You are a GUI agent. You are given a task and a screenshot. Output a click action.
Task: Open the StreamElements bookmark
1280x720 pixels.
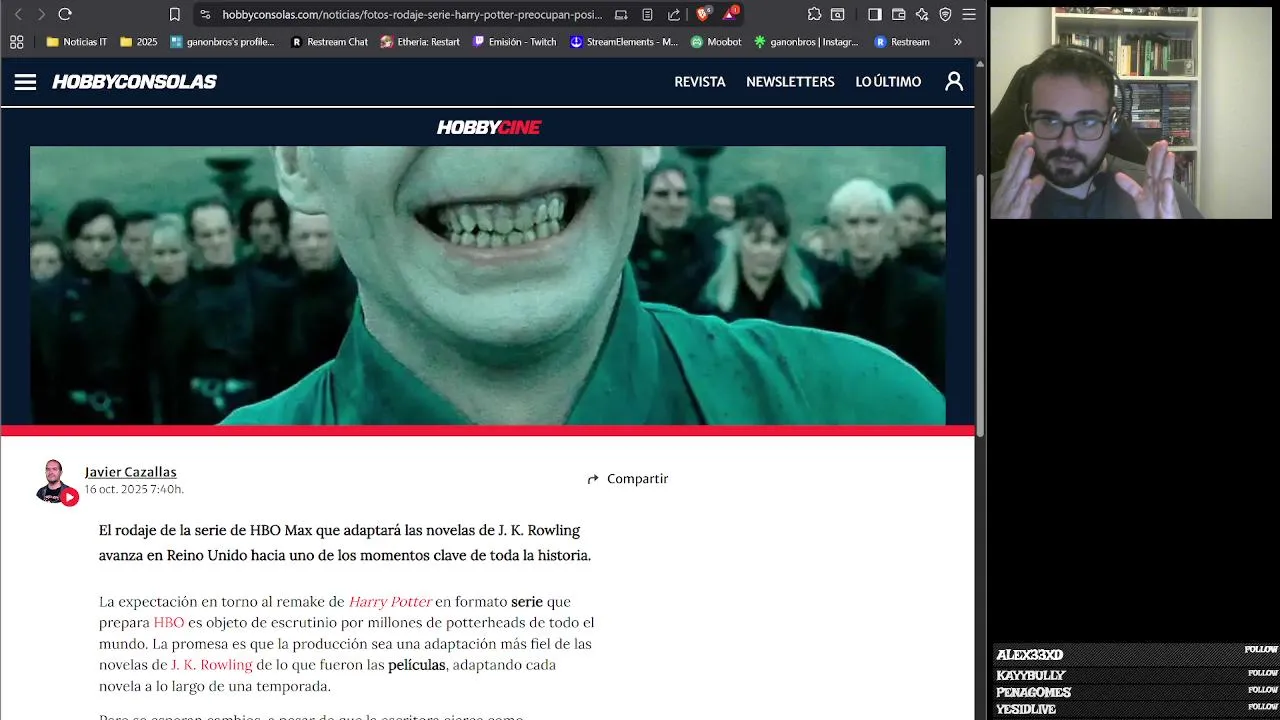[x=624, y=42]
